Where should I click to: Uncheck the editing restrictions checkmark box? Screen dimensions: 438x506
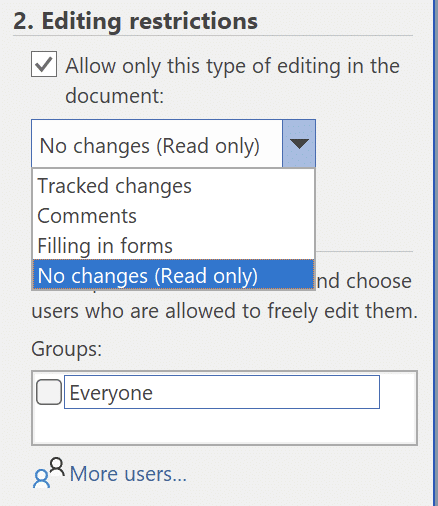point(44,64)
